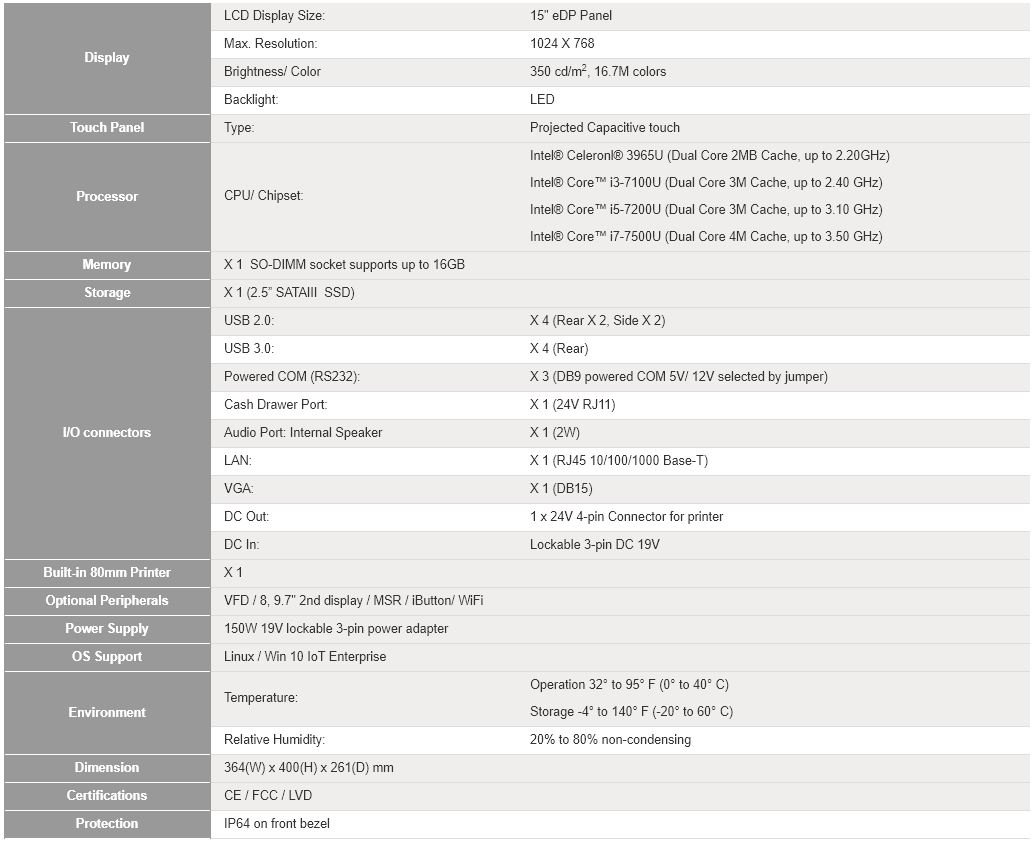Click the Optional Peripherals header cell

pyautogui.click(x=107, y=601)
